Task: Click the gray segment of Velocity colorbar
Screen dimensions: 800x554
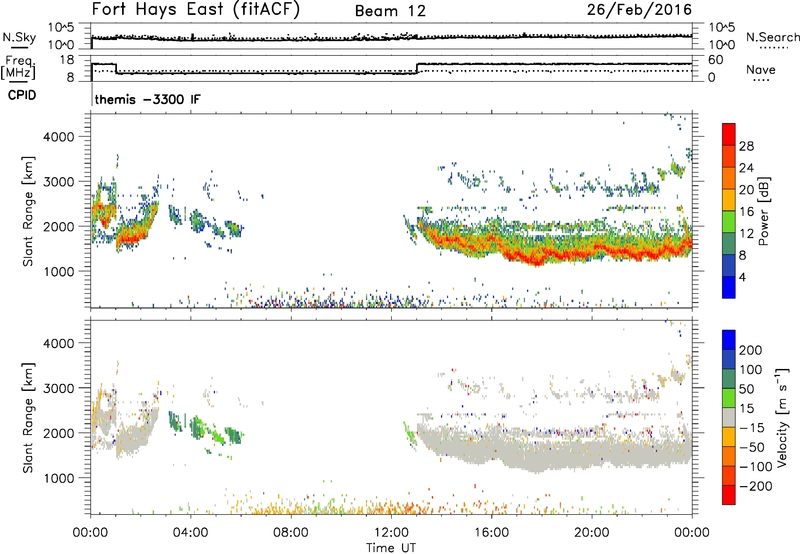Action: (729, 417)
